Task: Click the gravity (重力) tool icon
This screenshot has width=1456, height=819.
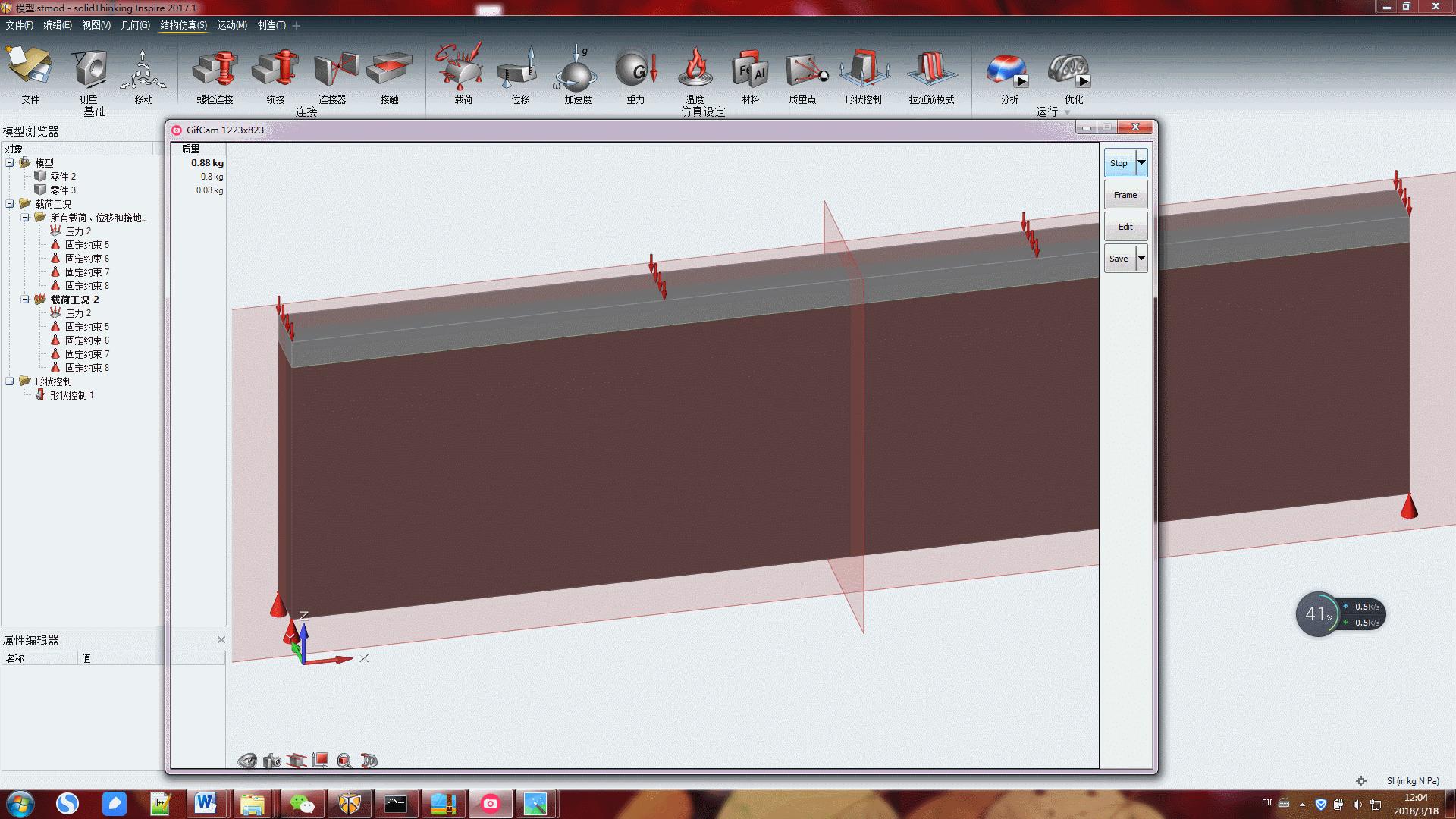Action: (x=635, y=70)
